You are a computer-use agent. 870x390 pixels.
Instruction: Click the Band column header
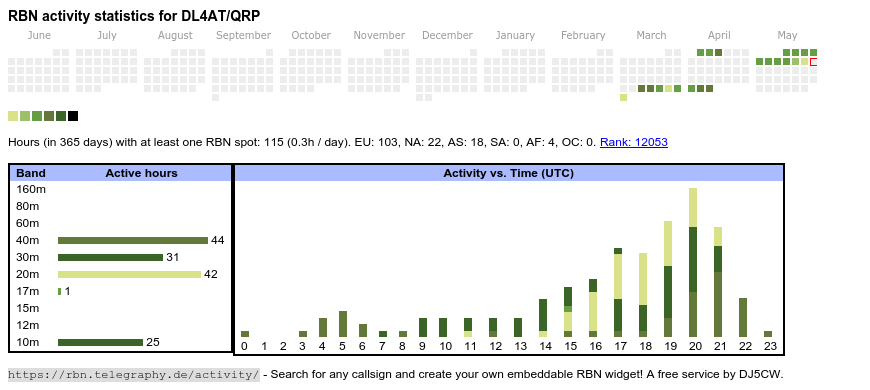(31, 173)
